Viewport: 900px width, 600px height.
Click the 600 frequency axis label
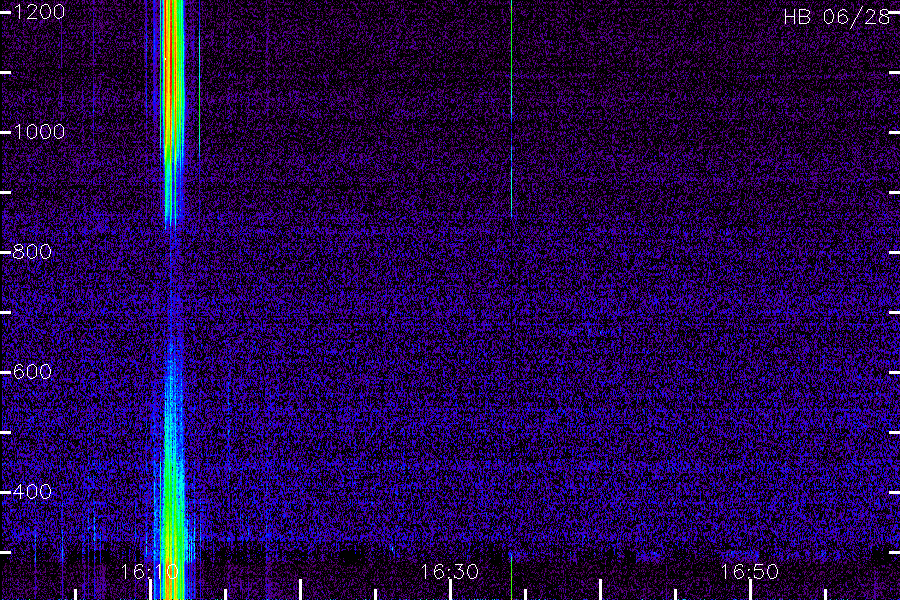32,371
